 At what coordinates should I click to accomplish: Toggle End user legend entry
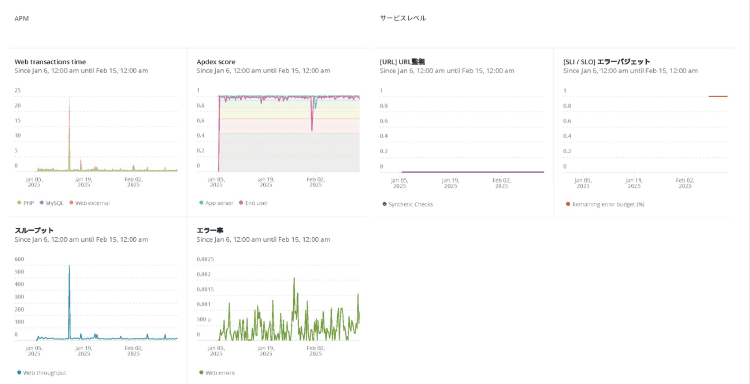click(253, 203)
